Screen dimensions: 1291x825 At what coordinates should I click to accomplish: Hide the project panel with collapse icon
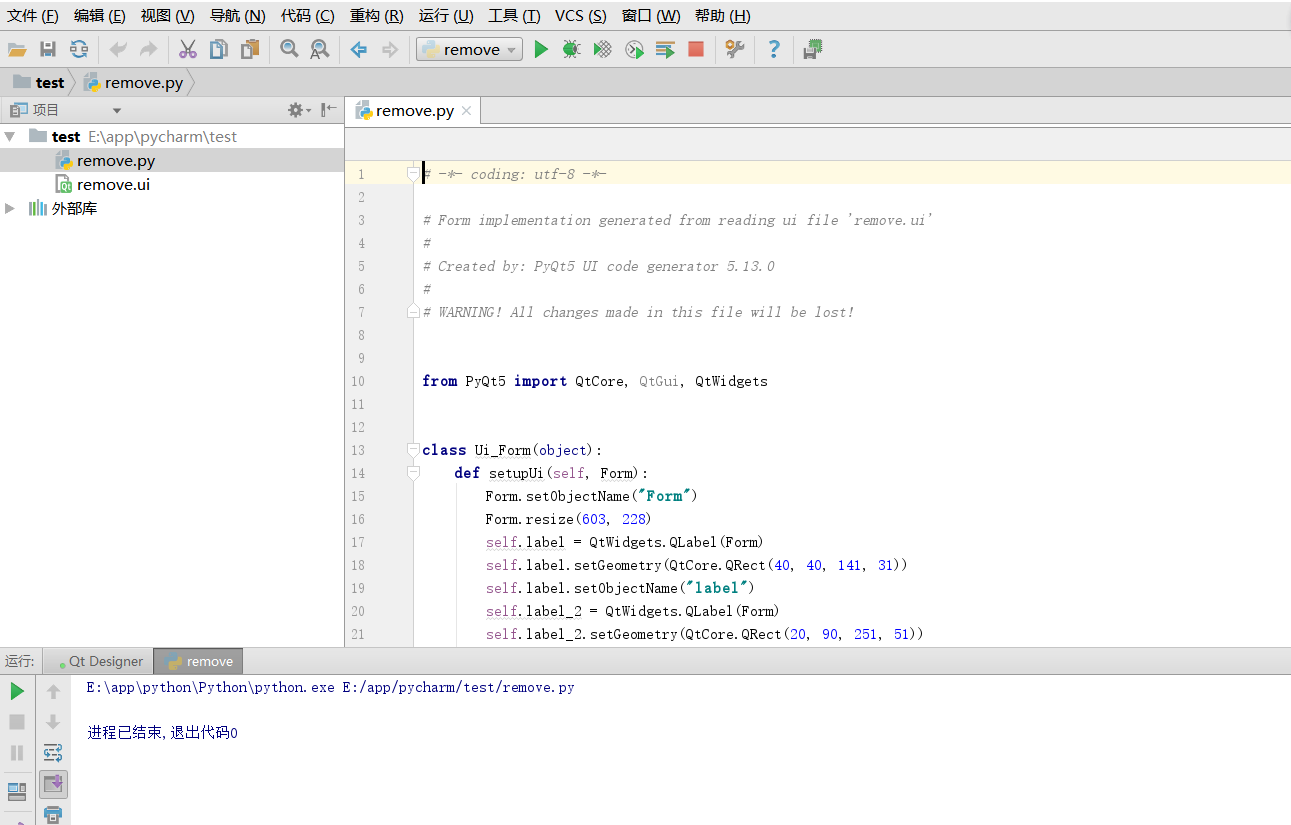tap(328, 110)
